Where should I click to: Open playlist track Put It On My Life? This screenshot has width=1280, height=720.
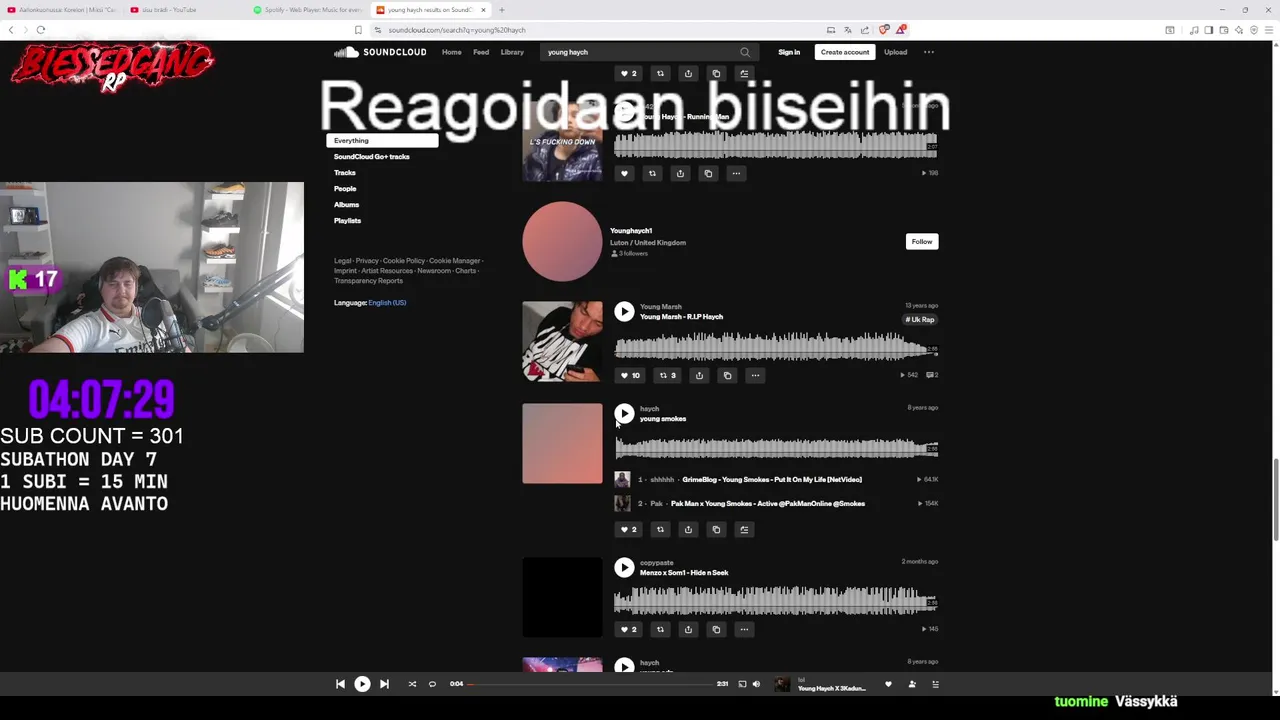771,480
